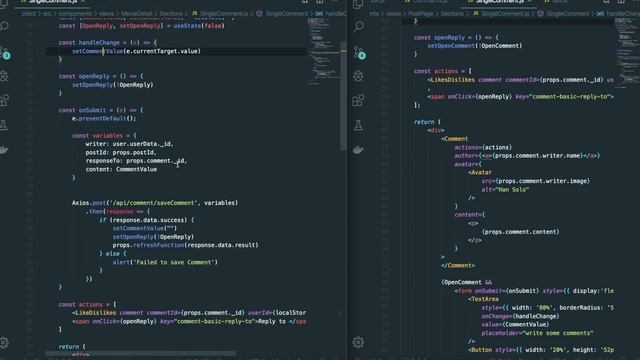Open Extensions view in right window
Screen dimensions: 640x360
[358, 100]
